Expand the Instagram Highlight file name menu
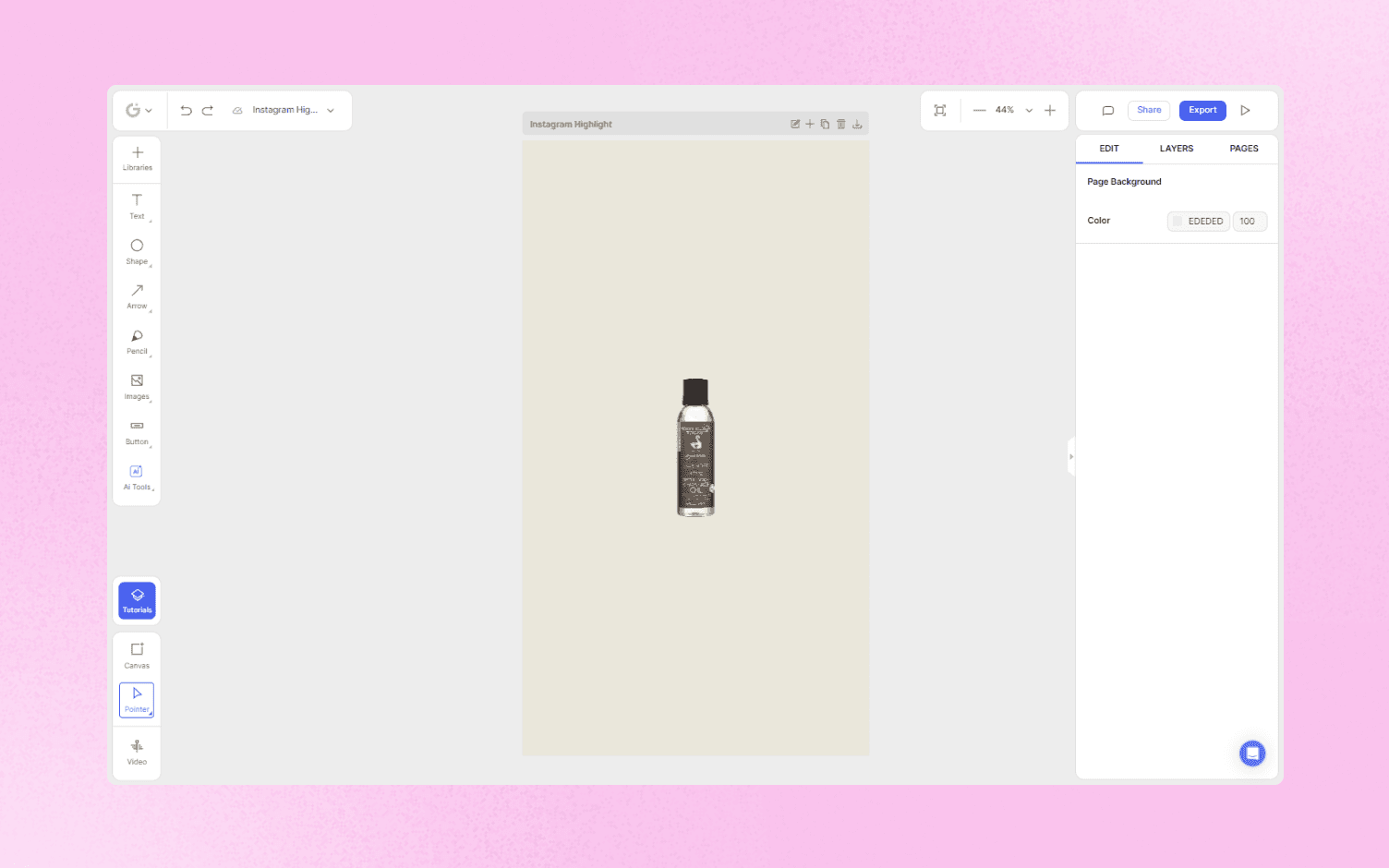 point(330,110)
